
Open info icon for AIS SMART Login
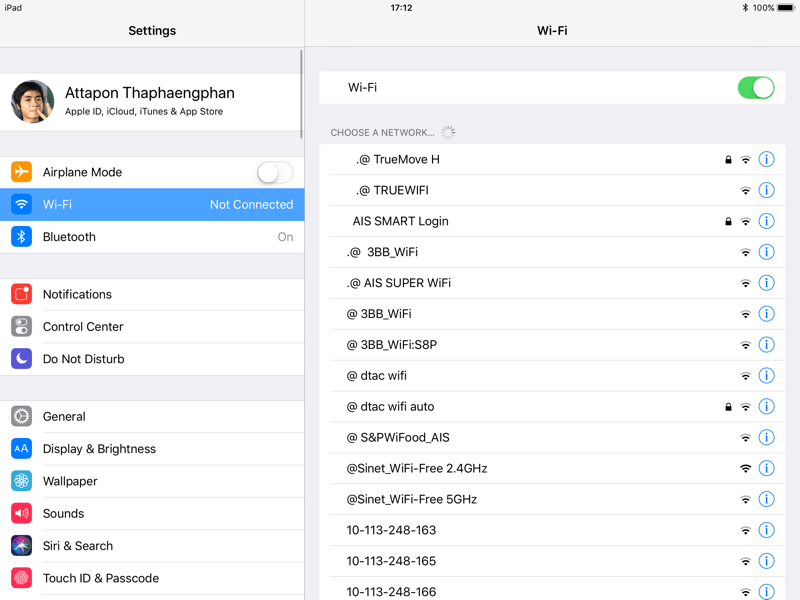click(766, 221)
